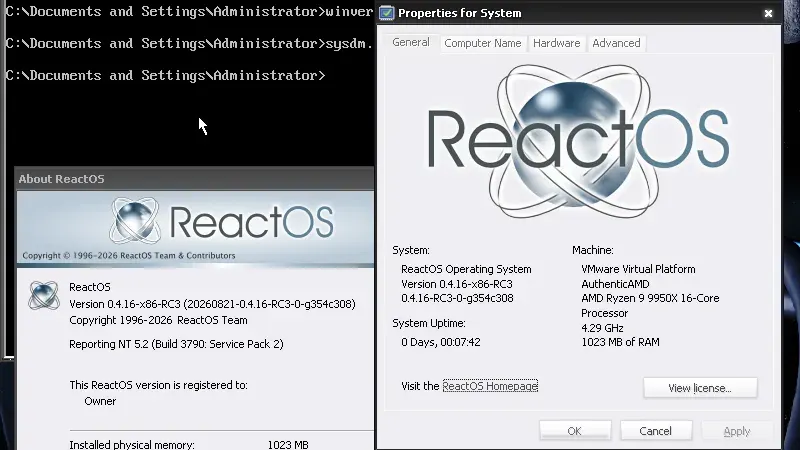
Task: Click 'Installed physical memory:' label
Action: [132, 444]
